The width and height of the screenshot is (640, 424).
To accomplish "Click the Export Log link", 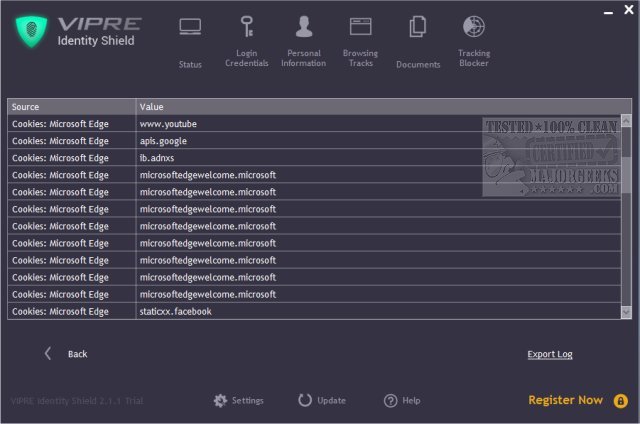I will (550, 354).
